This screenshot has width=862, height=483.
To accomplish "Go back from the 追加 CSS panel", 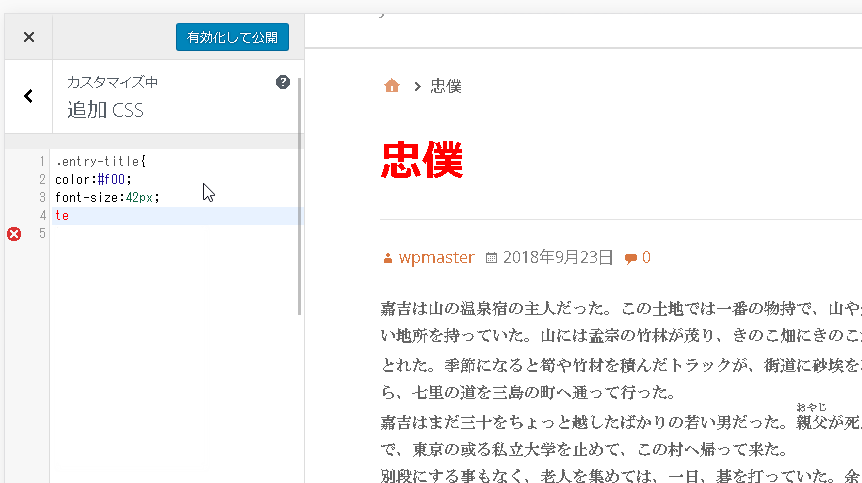I will (x=28, y=96).
